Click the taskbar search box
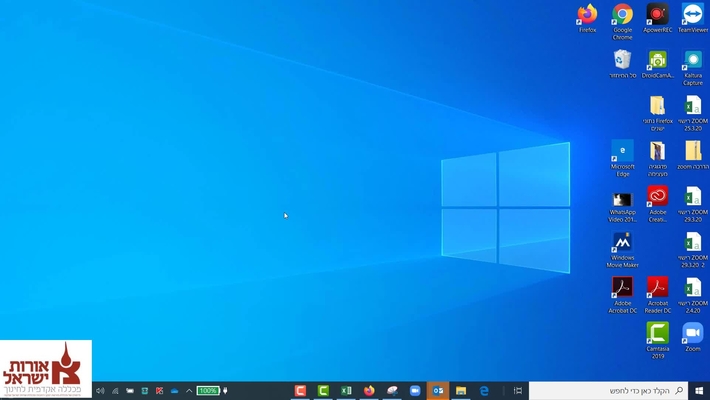The width and height of the screenshot is (710, 400). coord(608,390)
